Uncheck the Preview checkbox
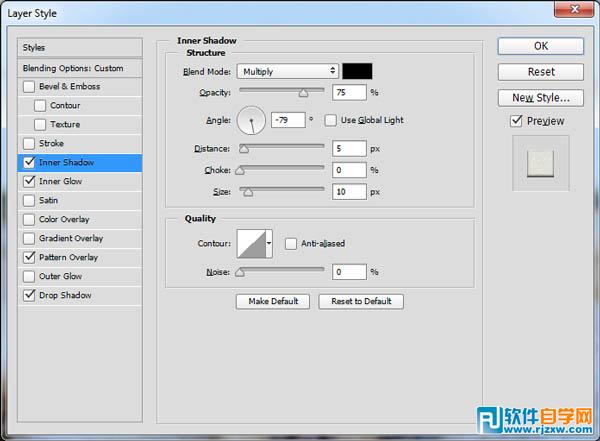Screen dimensions: 600x441 pos(516,121)
